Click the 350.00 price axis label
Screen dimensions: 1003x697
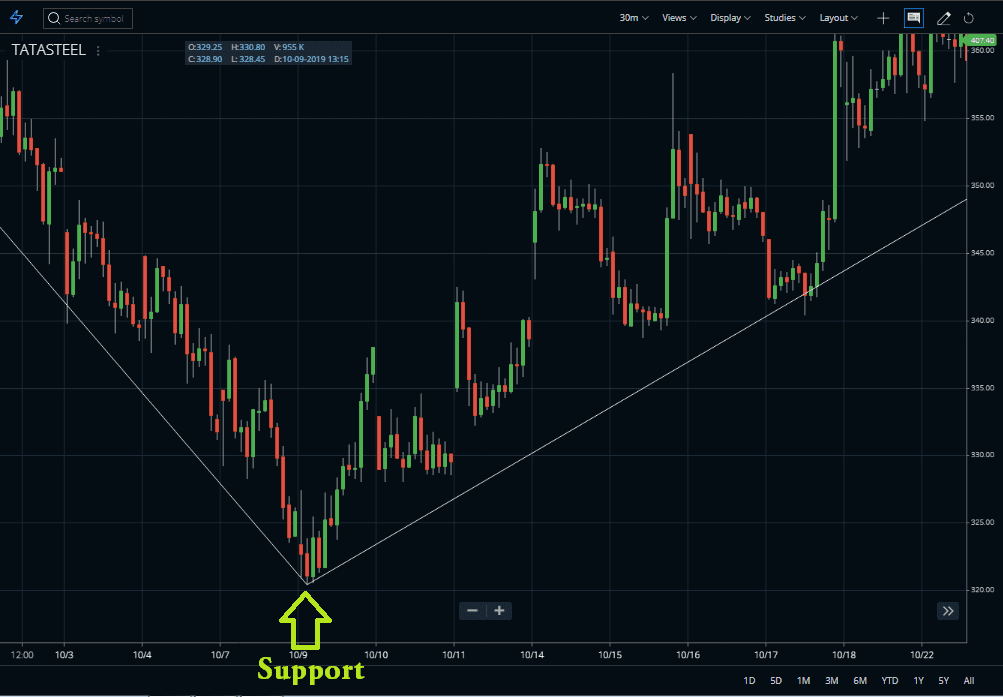click(982, 185)
